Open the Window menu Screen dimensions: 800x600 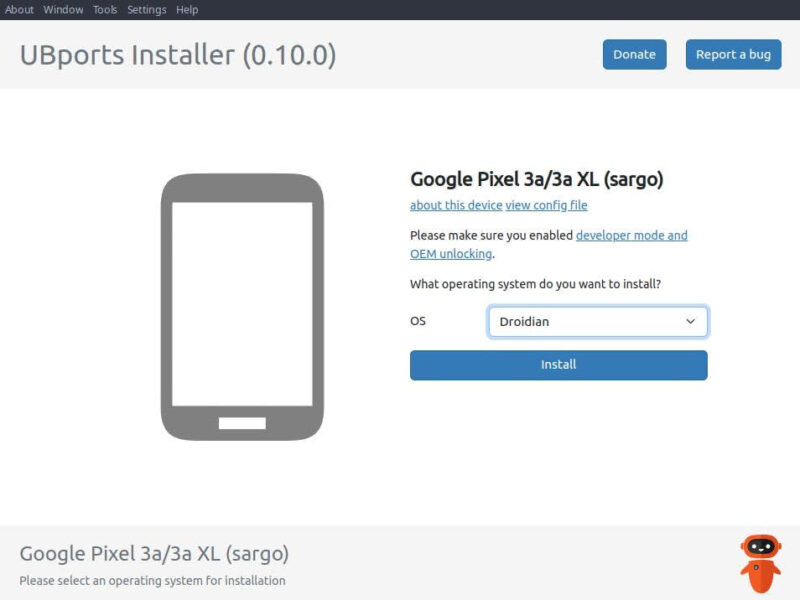coord(63,10)
